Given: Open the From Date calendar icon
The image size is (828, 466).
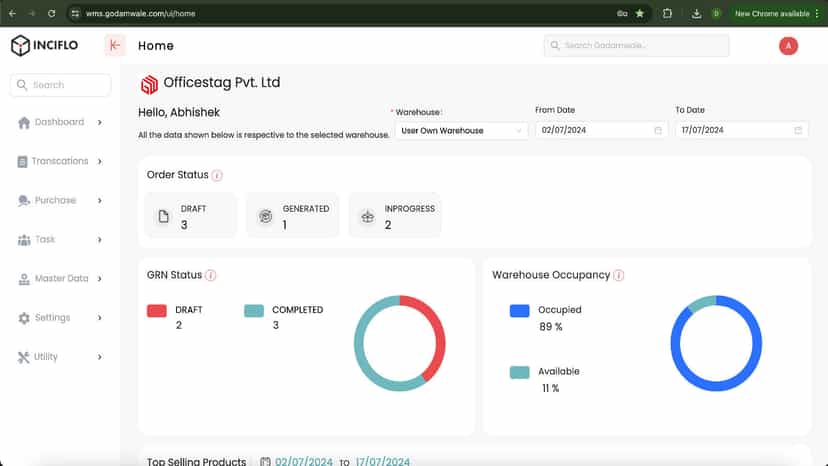Looking at the screenshot, I should pos(658,130).
